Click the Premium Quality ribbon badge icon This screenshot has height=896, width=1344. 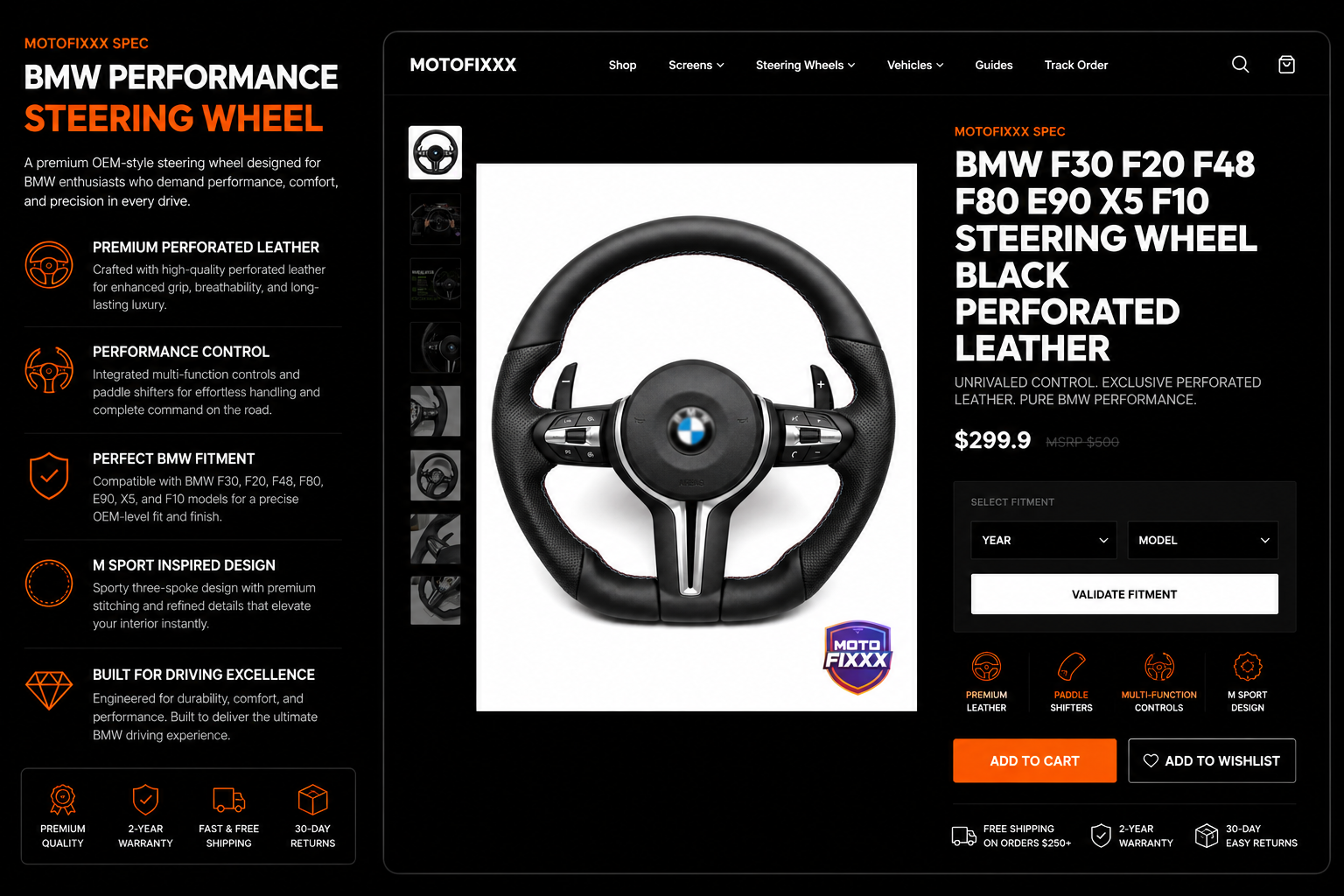63,799
